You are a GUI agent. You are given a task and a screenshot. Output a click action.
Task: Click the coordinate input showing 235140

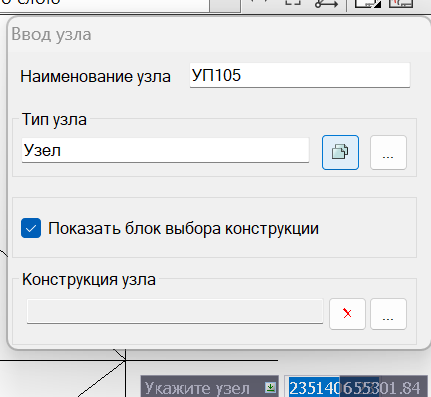pyautogui.click(x=314, y=388)
